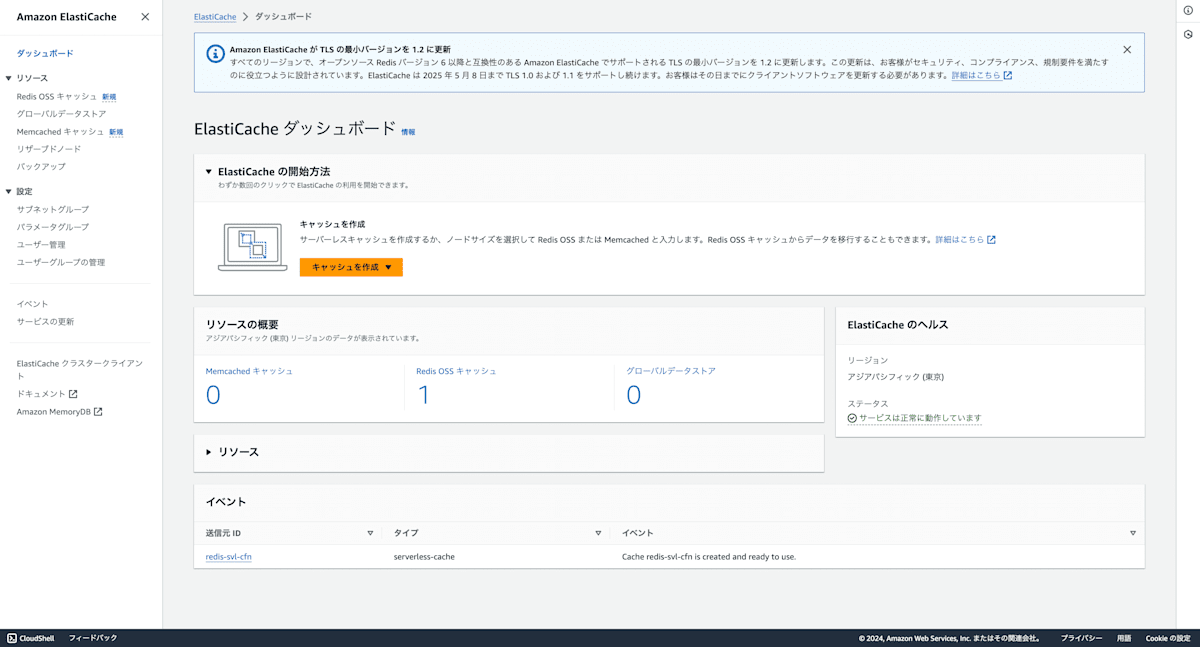Expand the リソース panel below the summary
Image resolution: width=1200 pixels, height=647 pixels.
[209, 452]
